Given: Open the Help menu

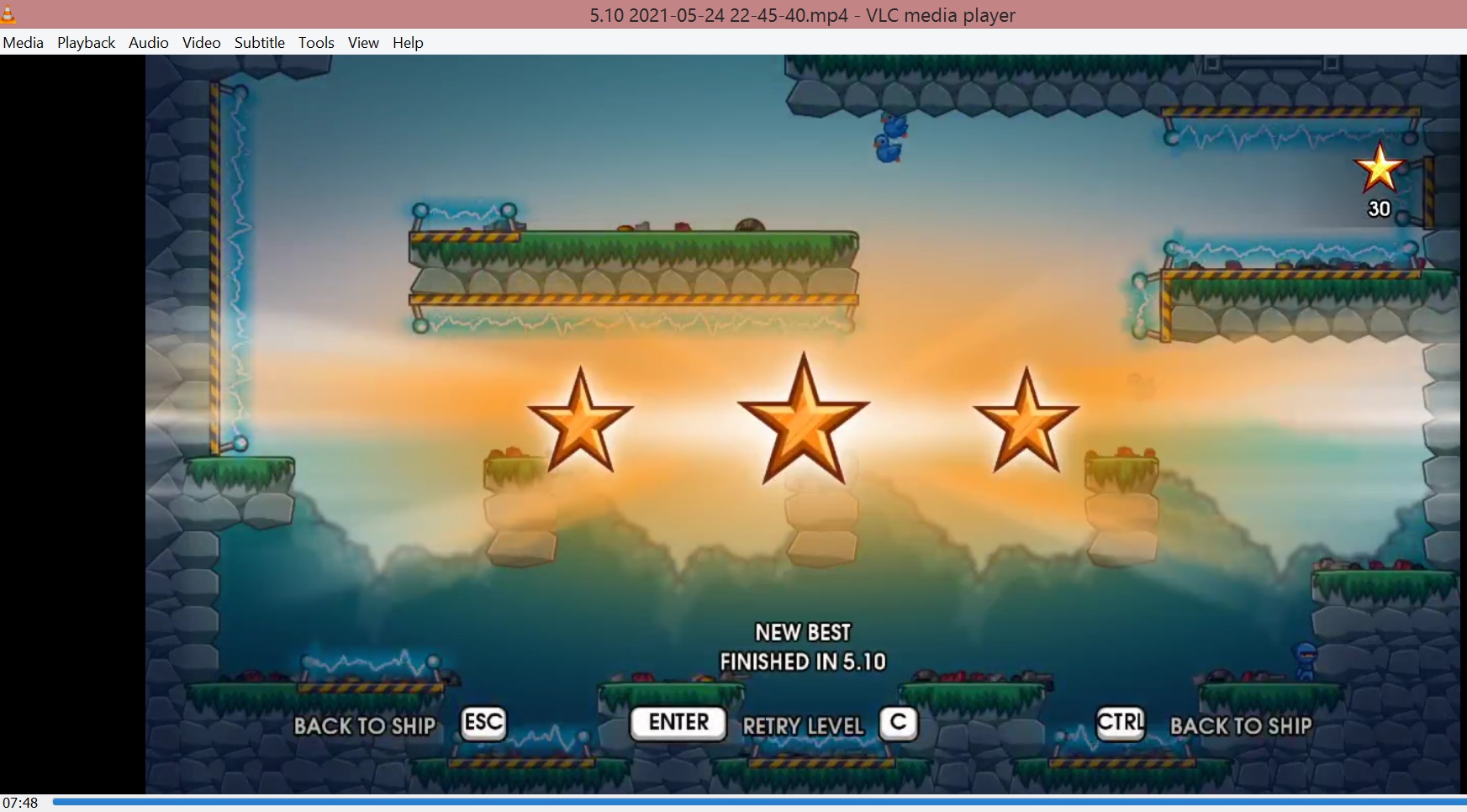Looking at the screenshot, I should pos(408,43).
